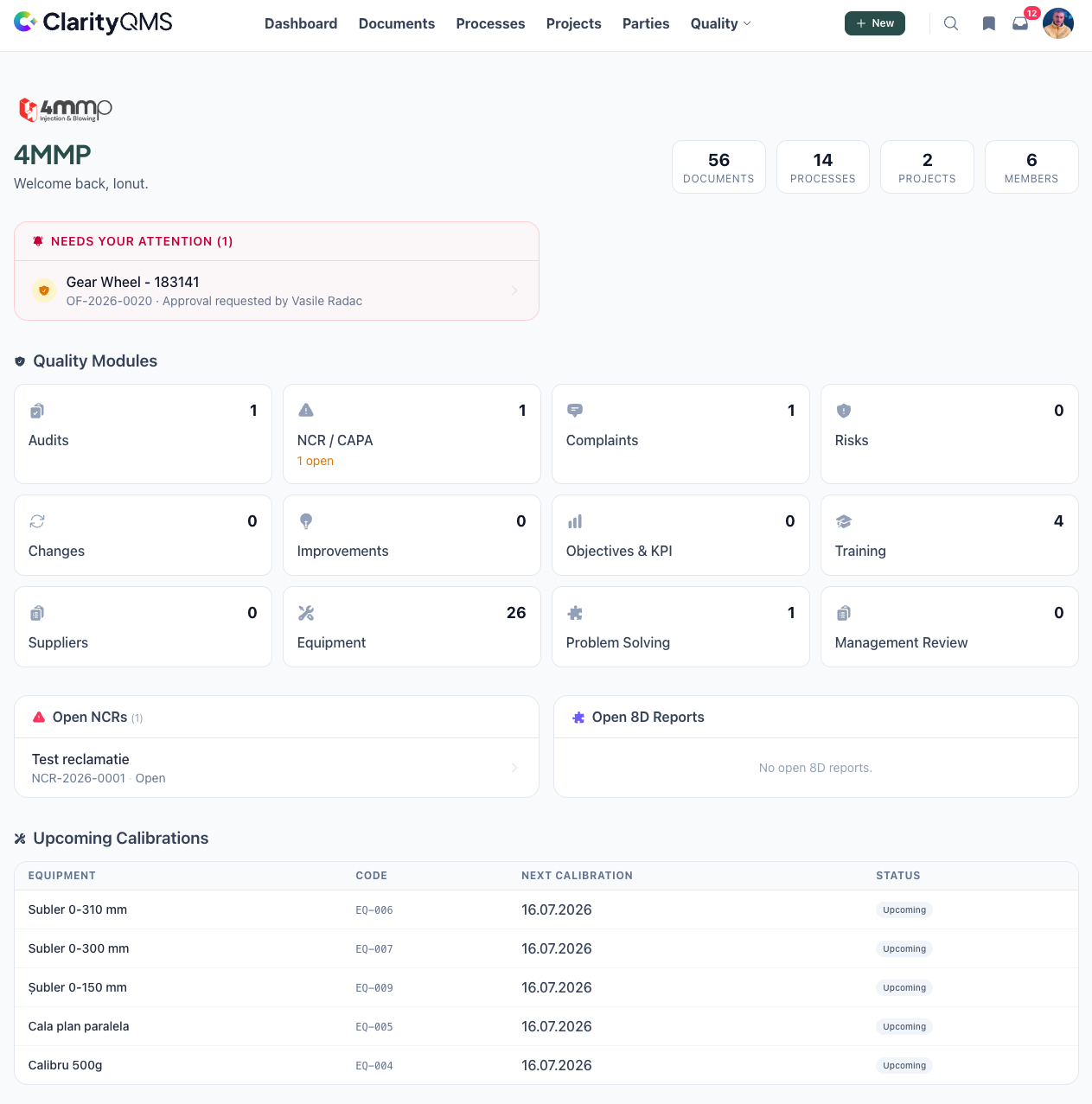
Task: Click the Management Review clipboard icon
Action: pos(844,613)
